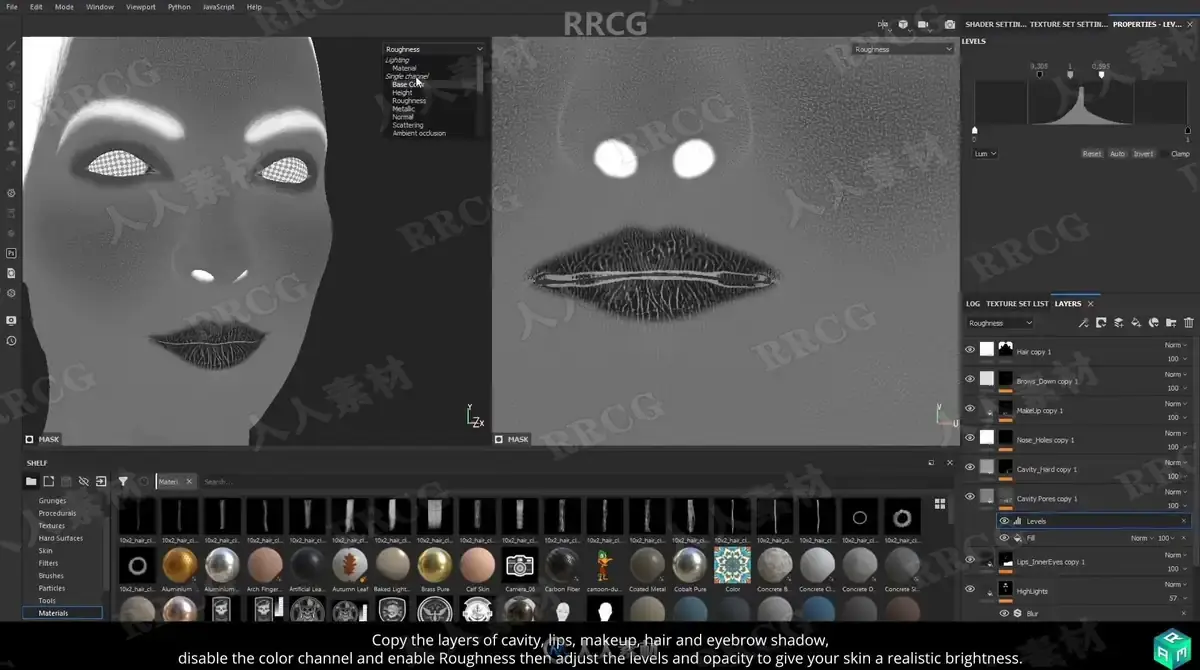
Task: Click the shelf import resource icon
Action: (x=101, y=481)
